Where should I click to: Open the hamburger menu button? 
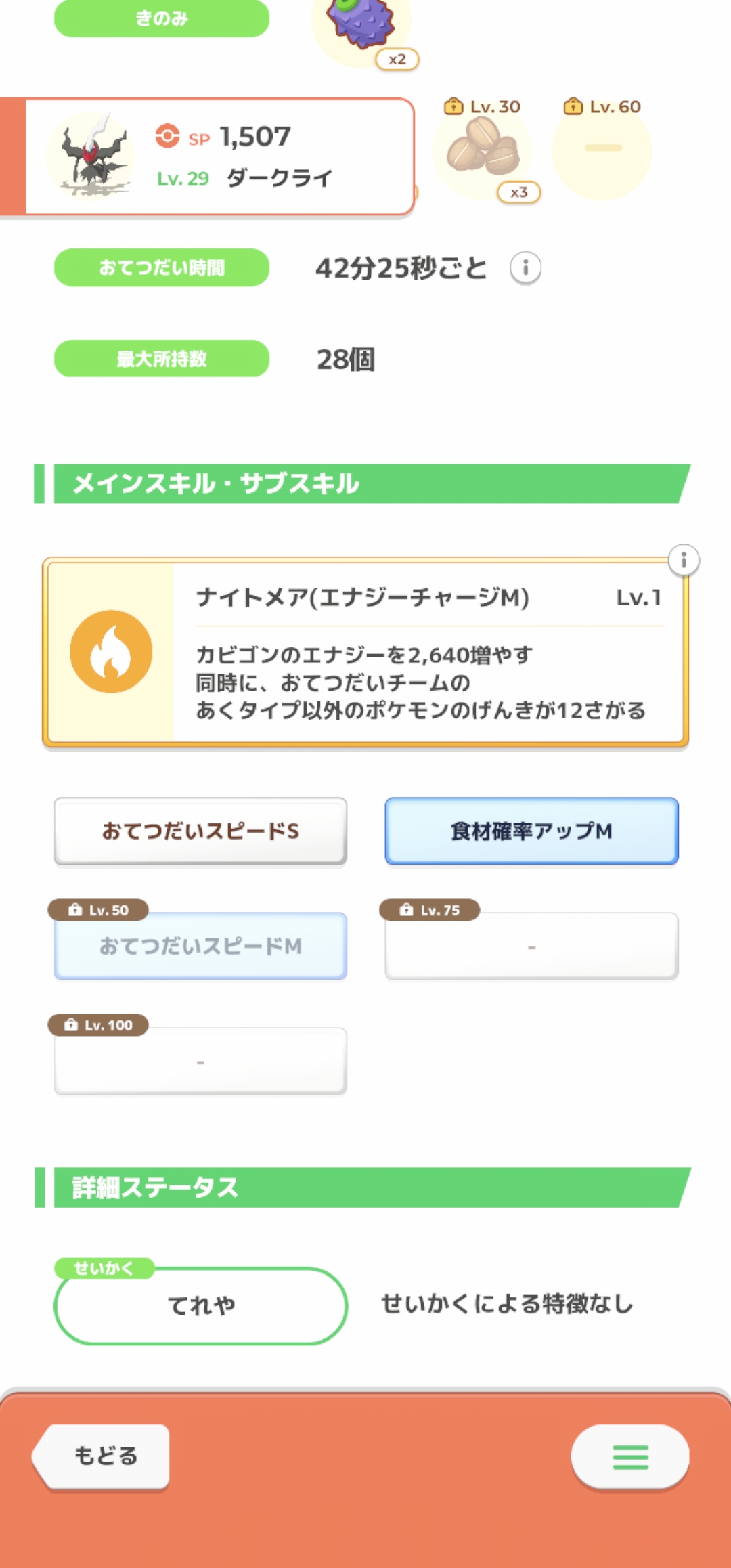coord(629,1457)
